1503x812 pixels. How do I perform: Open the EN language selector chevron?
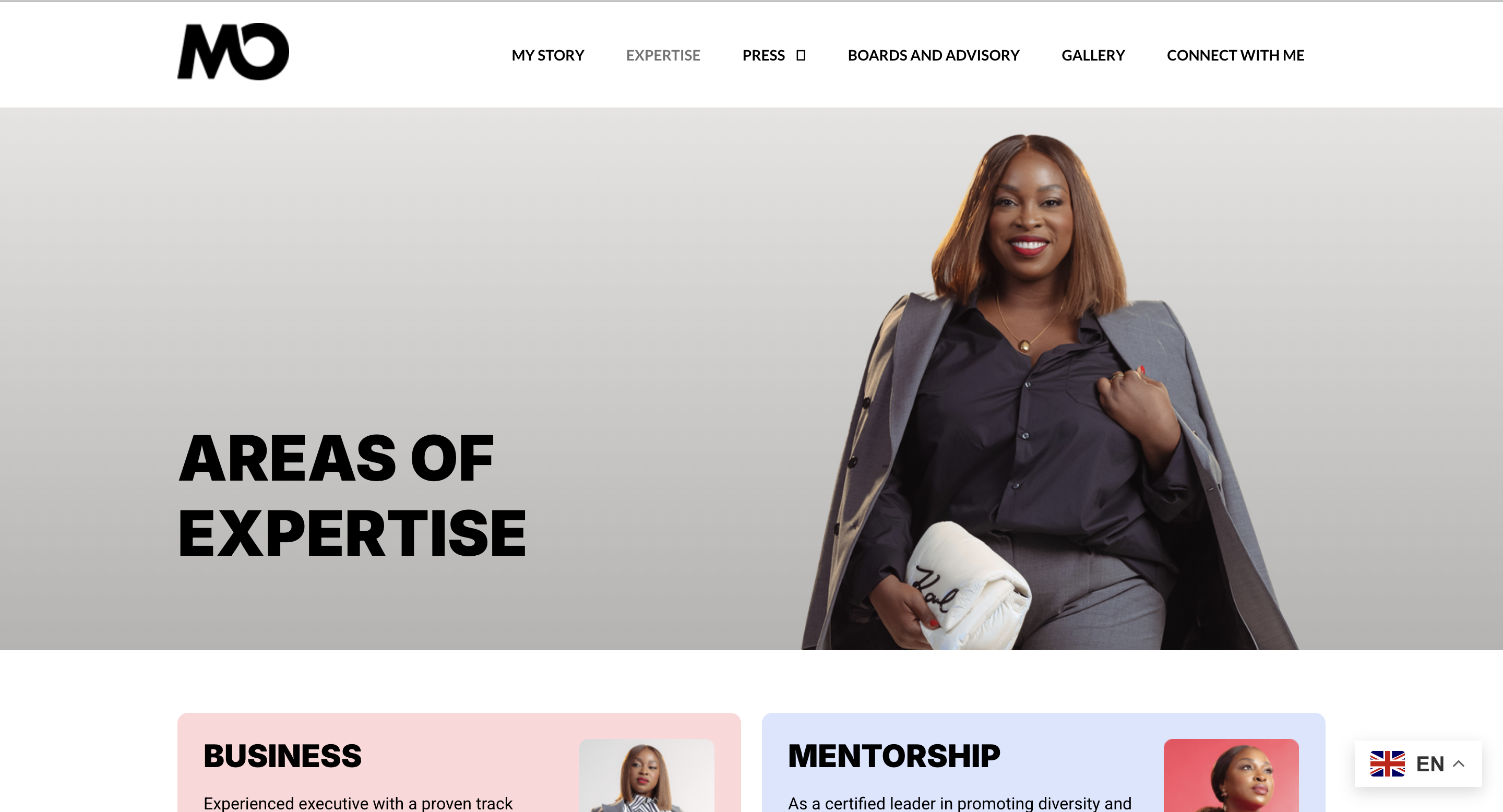pos(1459,763)
